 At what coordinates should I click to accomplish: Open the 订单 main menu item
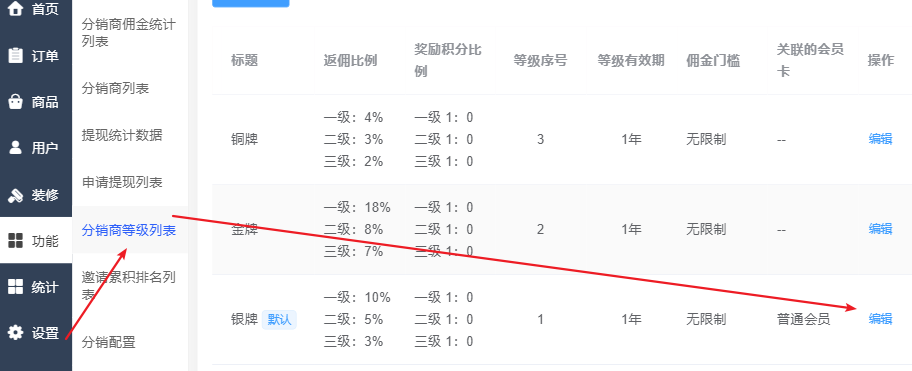[x=35, y=56]
